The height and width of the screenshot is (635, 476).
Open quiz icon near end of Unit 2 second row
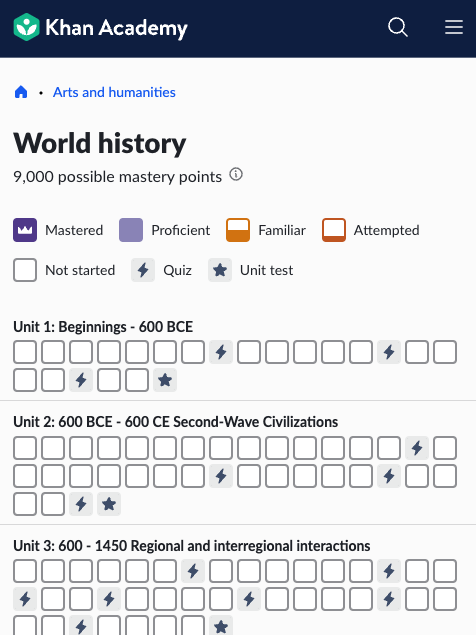(389, 476)
